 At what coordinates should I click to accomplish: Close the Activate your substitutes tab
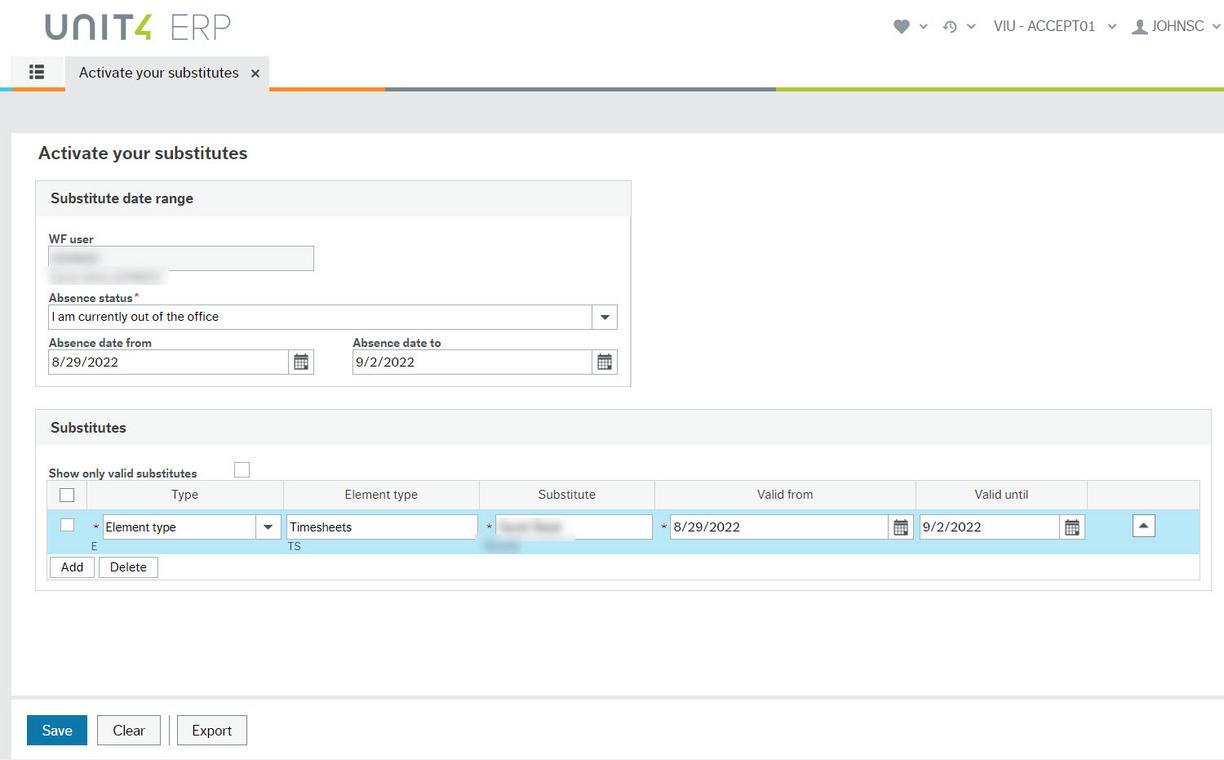[255, 73]
